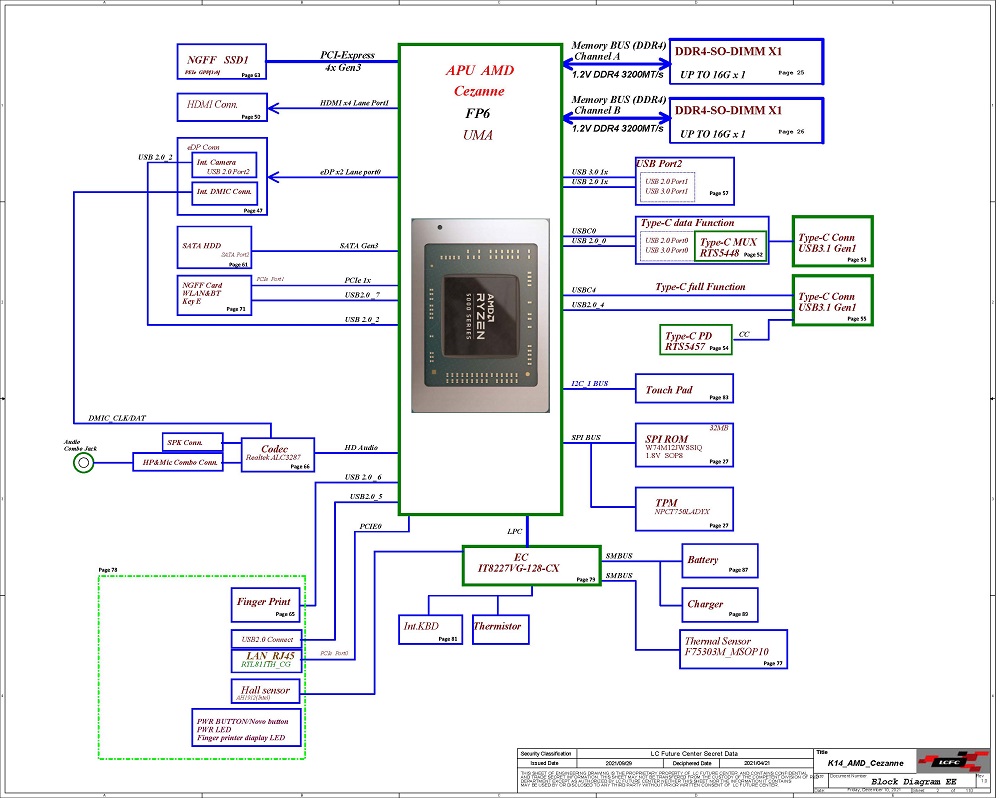Click the NGFF SSD1 block
This screenshot has width=1000, height=798.
point(221,62)
